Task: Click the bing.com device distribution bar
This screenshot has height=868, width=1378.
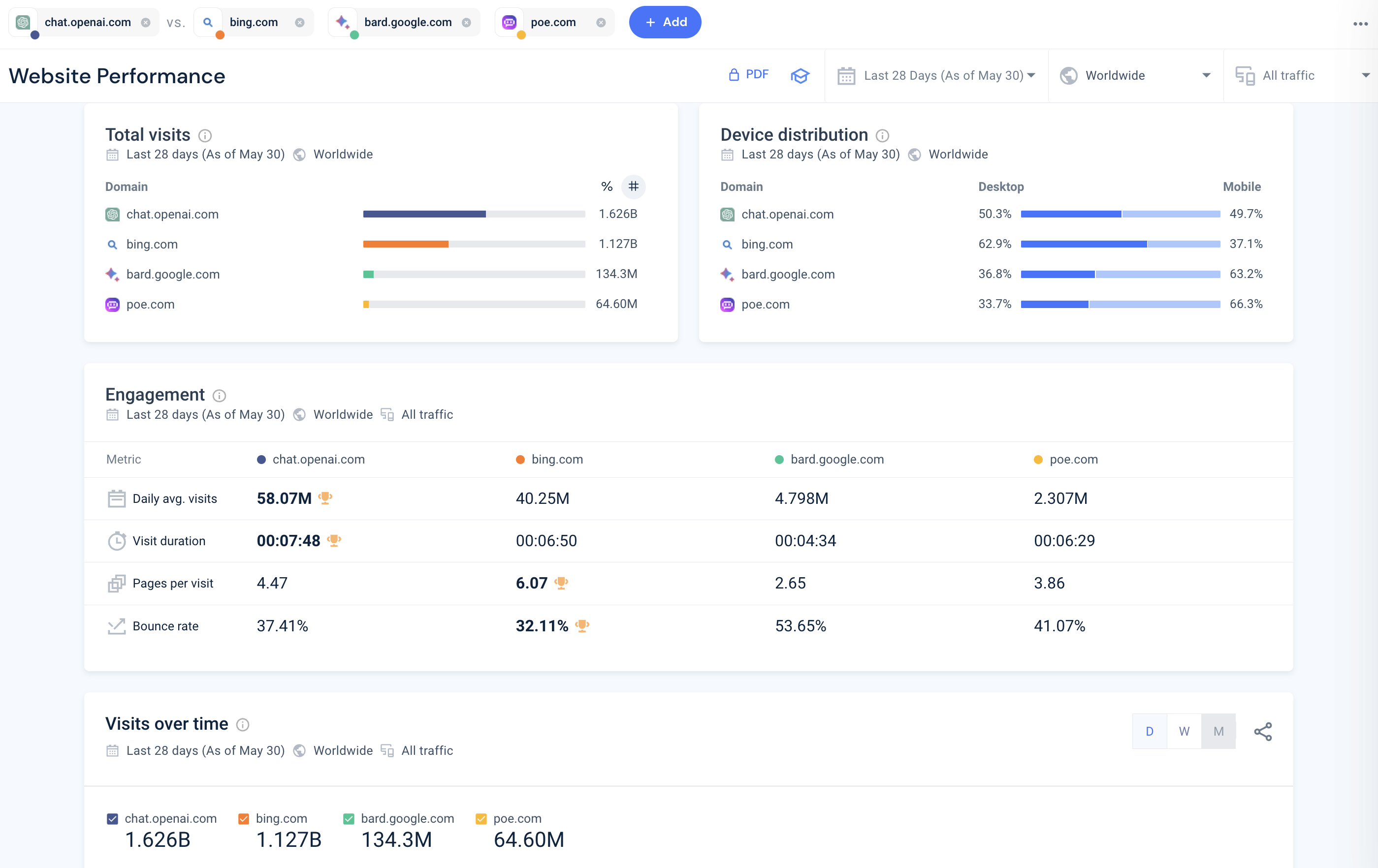Action: click(x=1120, y=244)
